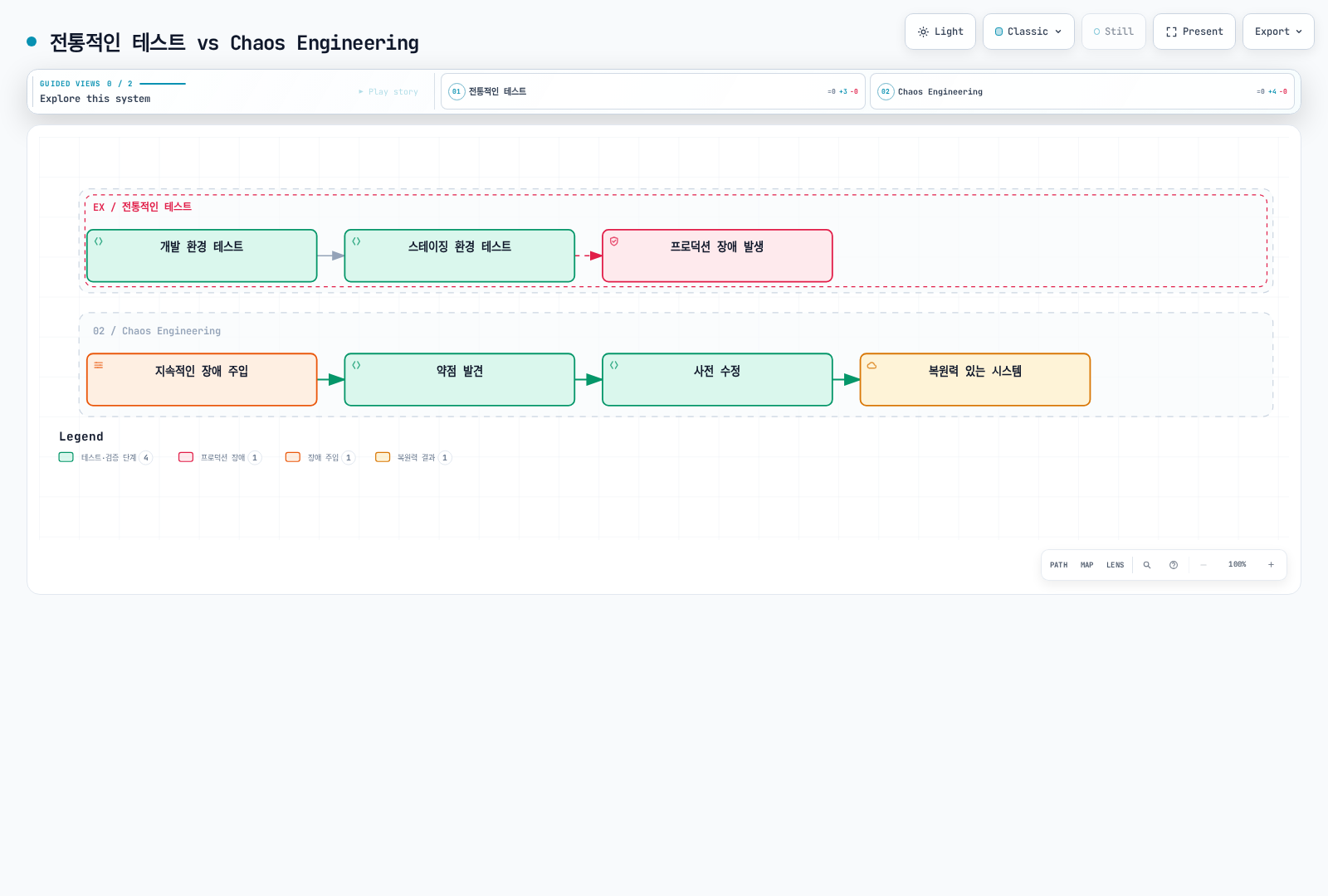Screen dimensions: 1328x896
Task: Click the orange 장애 주입 legend swatch
Action: 293,457
